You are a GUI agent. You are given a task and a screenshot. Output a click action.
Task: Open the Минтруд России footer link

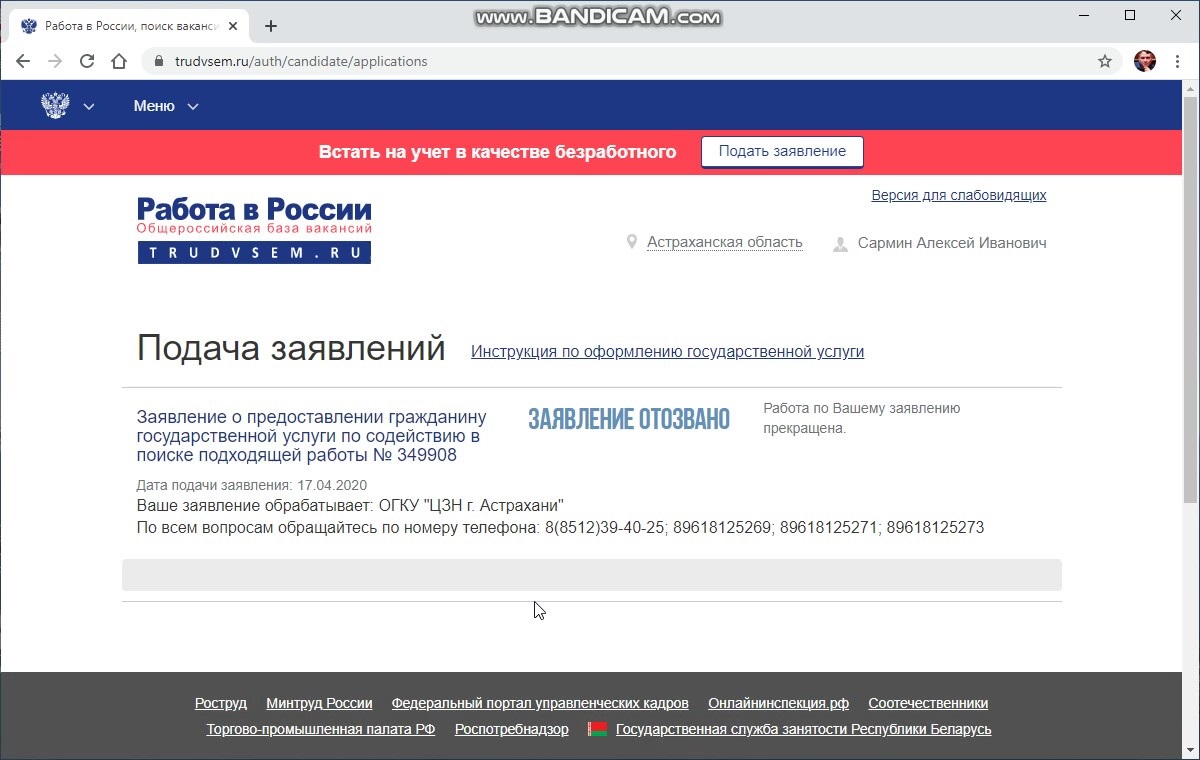point(319,703)
